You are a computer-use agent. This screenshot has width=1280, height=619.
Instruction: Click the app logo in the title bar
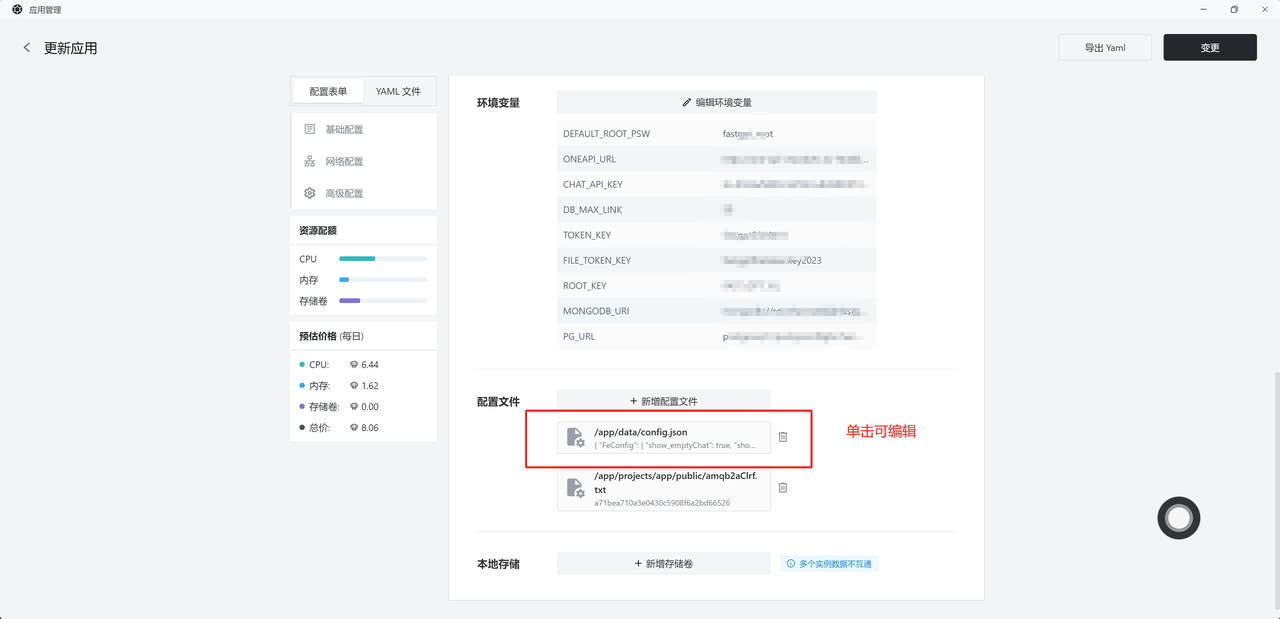coord(17,10)
